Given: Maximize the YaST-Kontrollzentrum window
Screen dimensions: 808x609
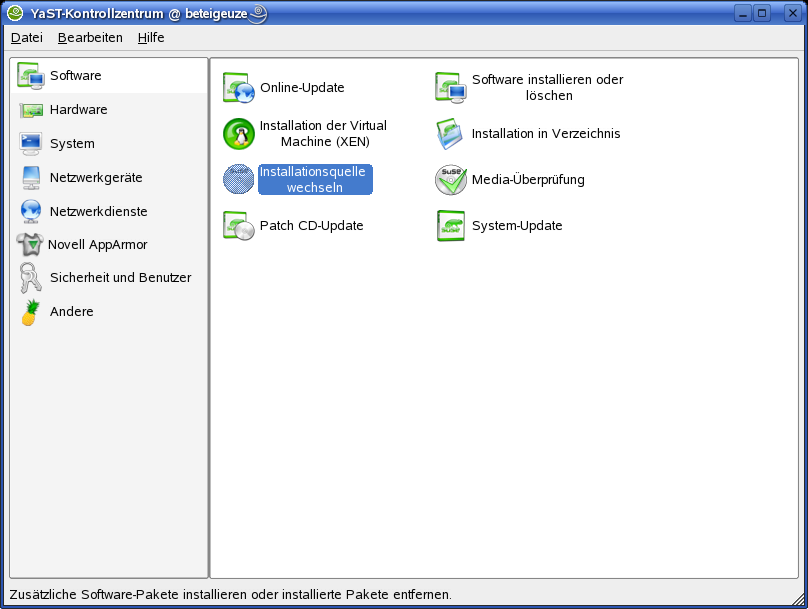Looking at the screenshot, I should coord(762,13).
